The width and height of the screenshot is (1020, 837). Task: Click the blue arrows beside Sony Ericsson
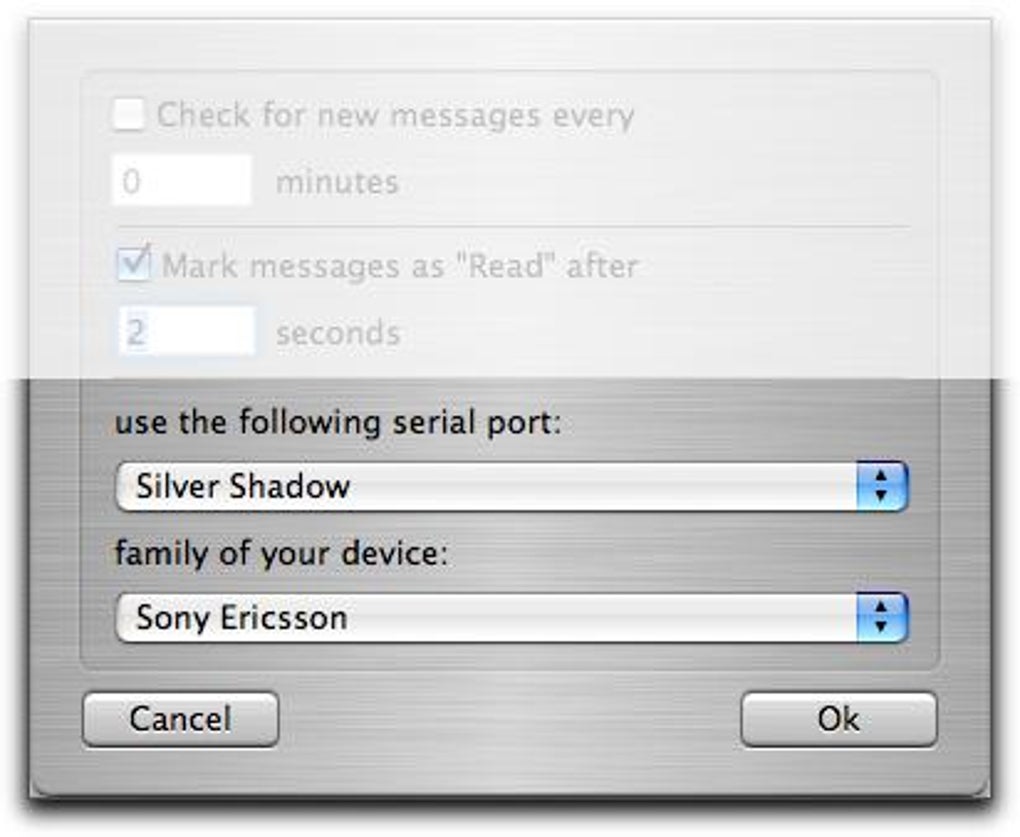tap(881, 618)
